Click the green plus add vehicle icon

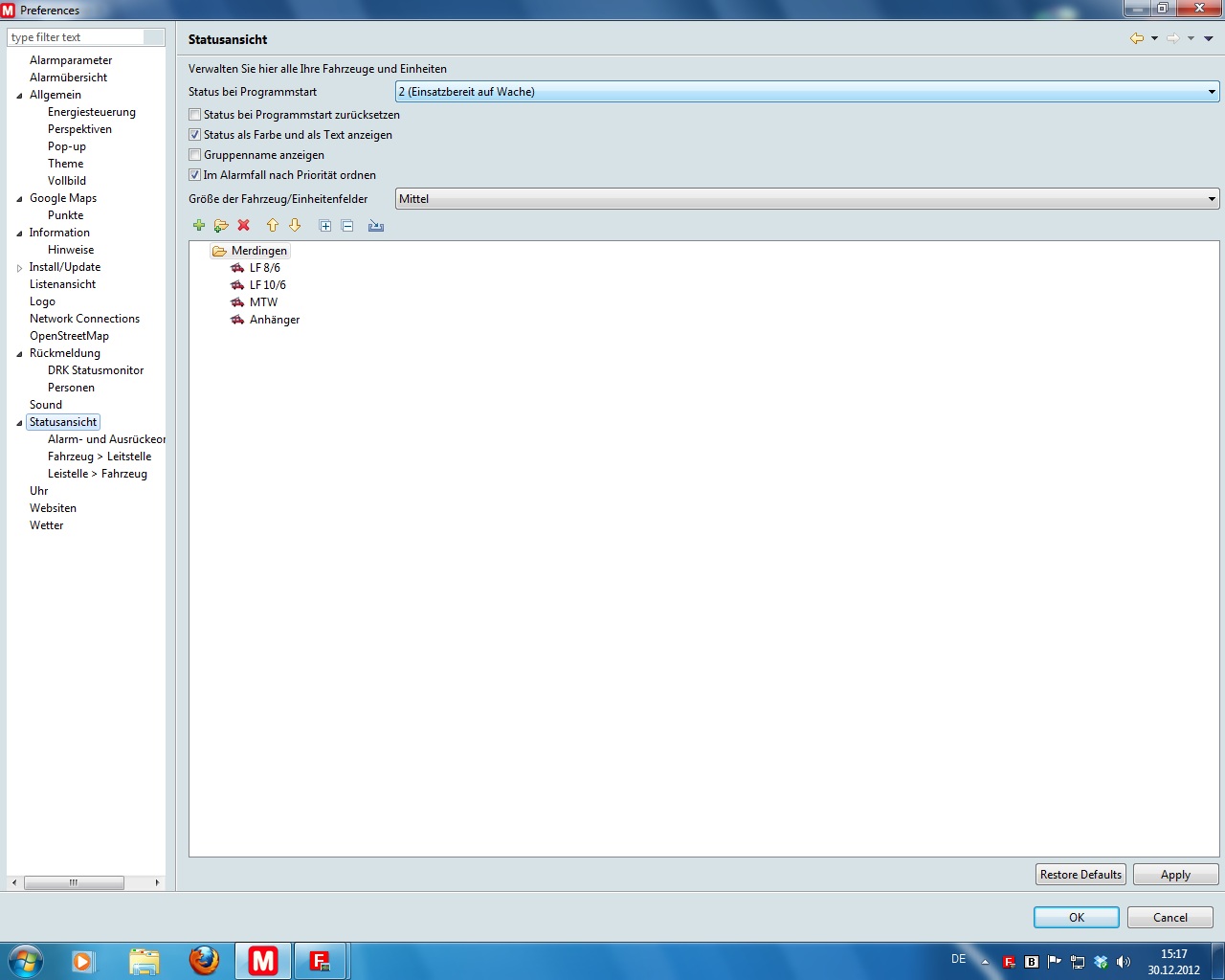[x=199, y=226]
